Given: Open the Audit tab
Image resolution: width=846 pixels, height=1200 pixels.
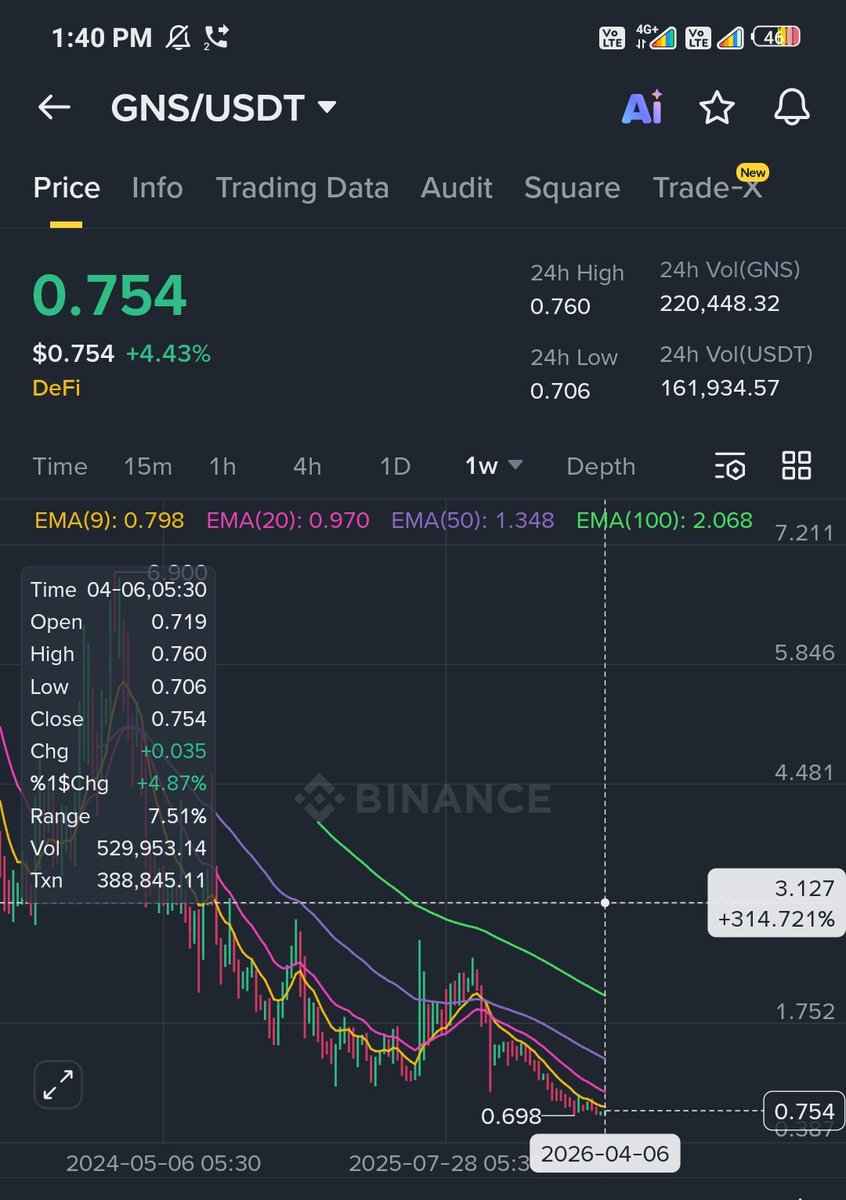Looking at the screenshot, I should click(x=456, y=188).
